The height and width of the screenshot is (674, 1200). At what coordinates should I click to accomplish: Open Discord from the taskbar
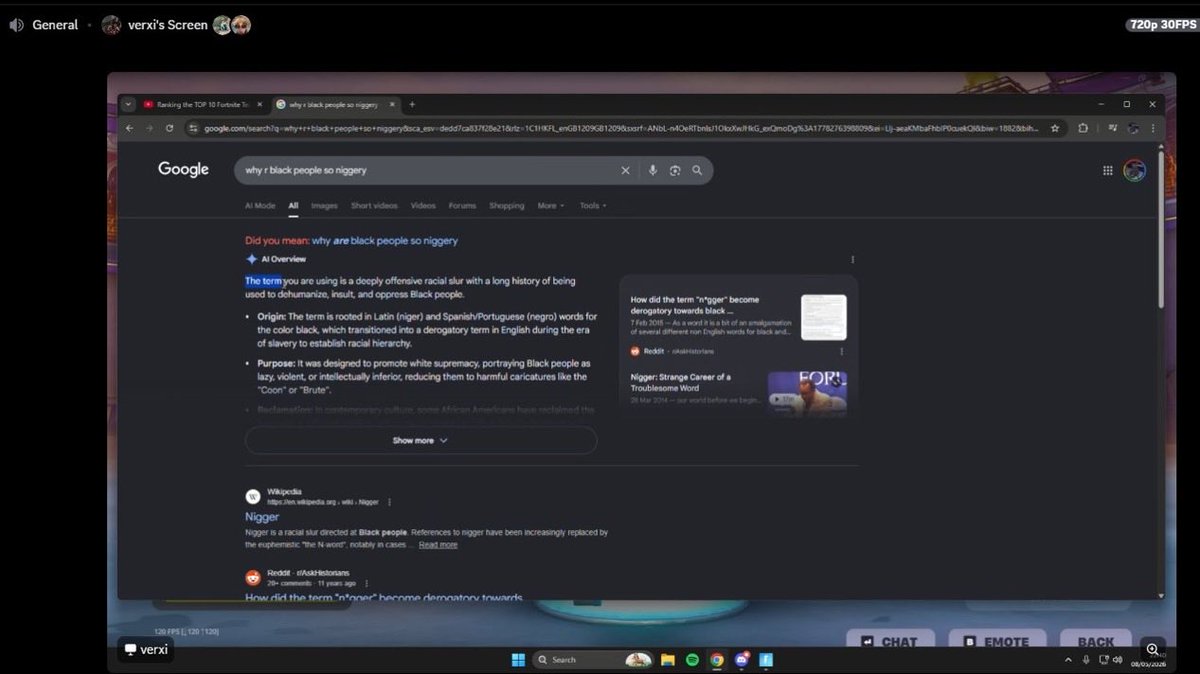742,660
